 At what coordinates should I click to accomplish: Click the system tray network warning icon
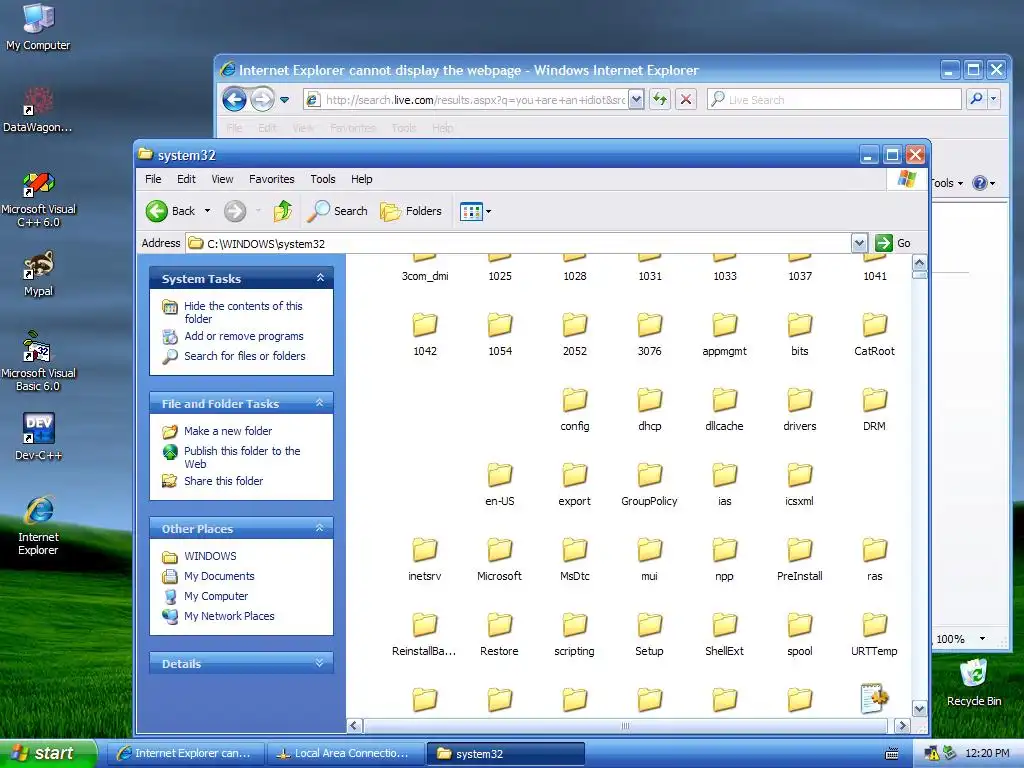click(x=931, y=754)
